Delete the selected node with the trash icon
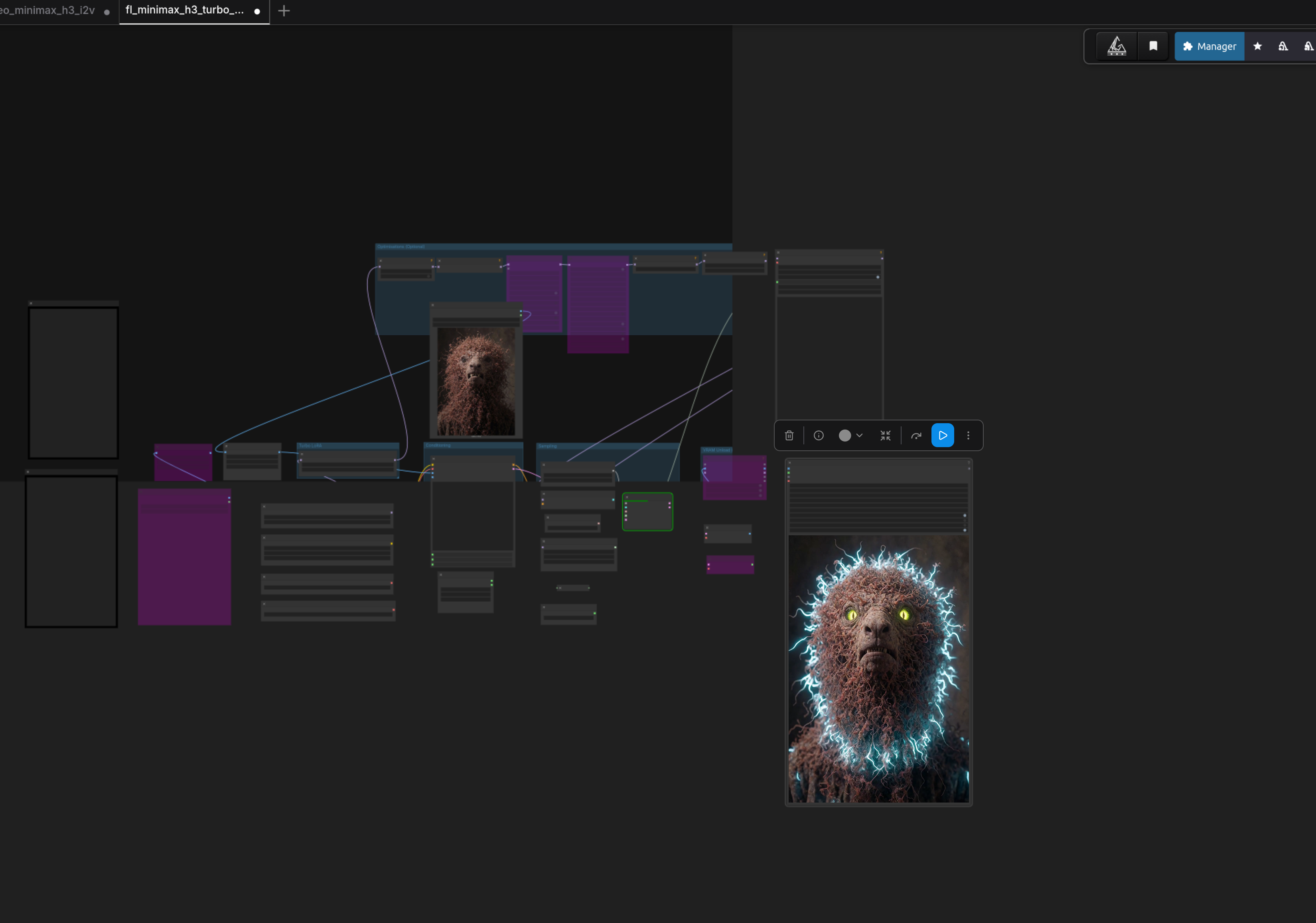 (789, 436)
